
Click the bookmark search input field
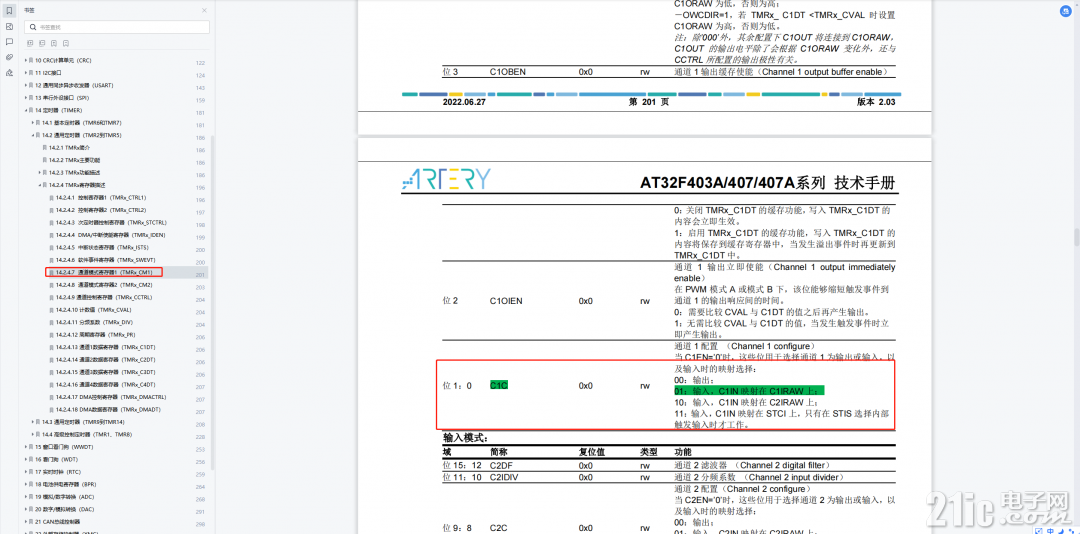pyautogui.click(x=117, y=27)
